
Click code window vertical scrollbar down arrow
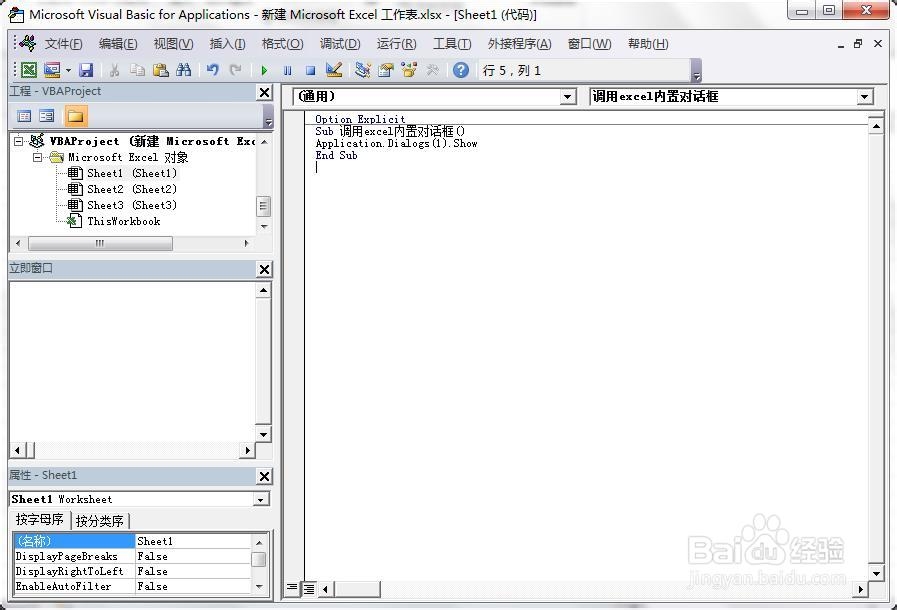[876, 573]
